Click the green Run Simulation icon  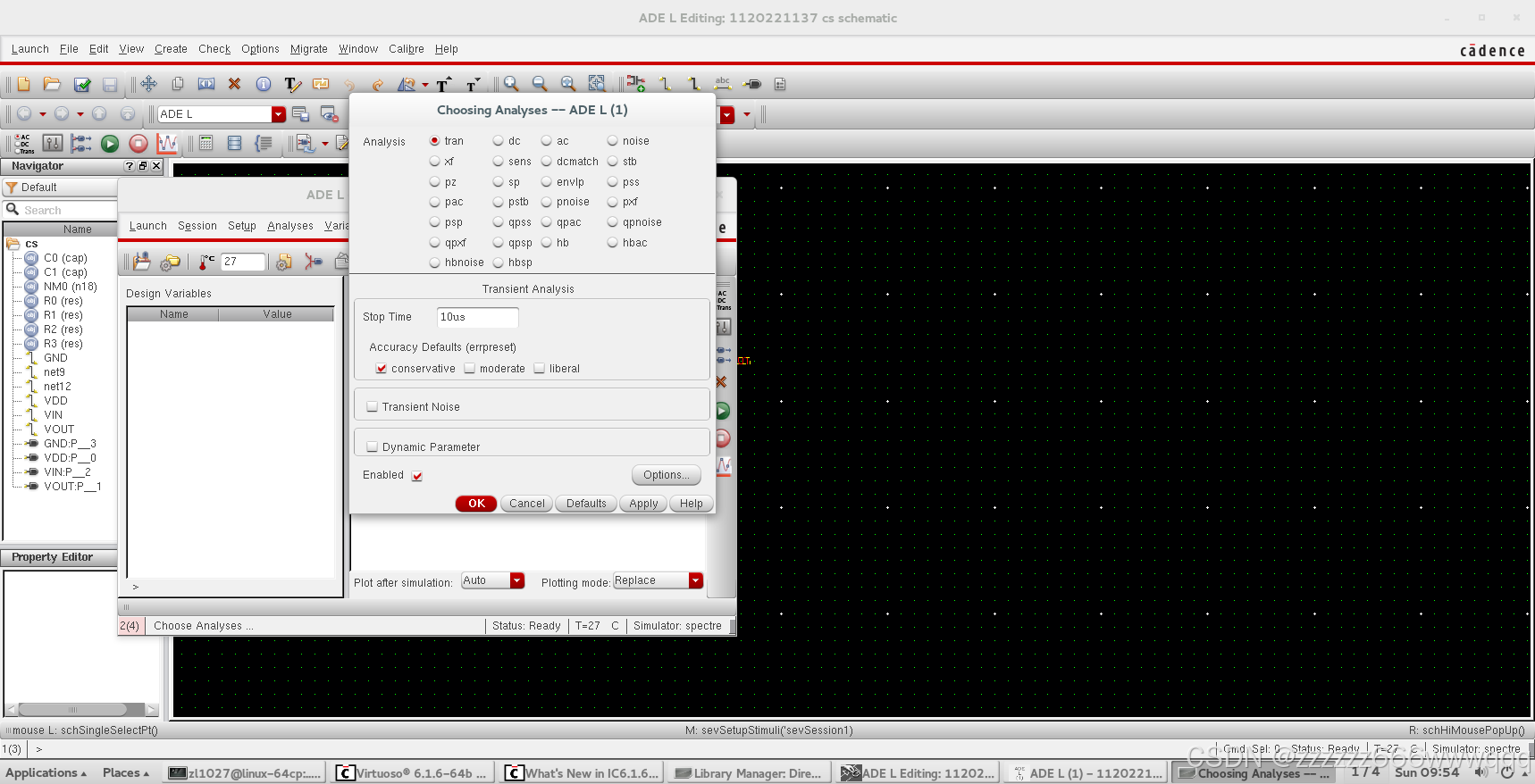coord(110,143)
